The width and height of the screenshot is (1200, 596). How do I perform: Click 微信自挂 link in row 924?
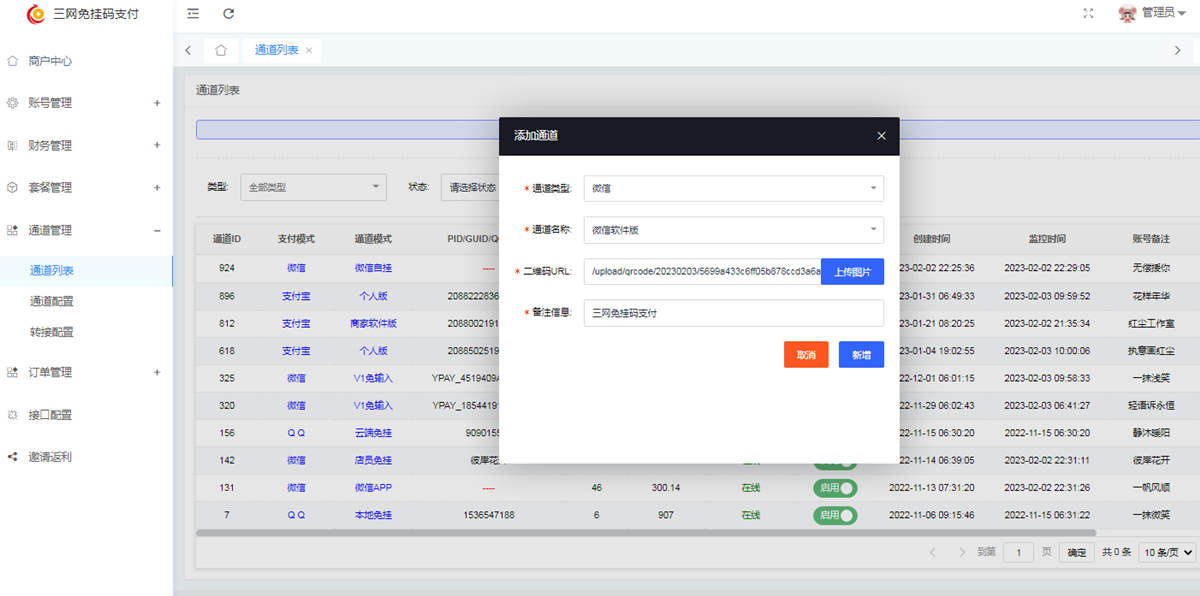pos(373,268)
